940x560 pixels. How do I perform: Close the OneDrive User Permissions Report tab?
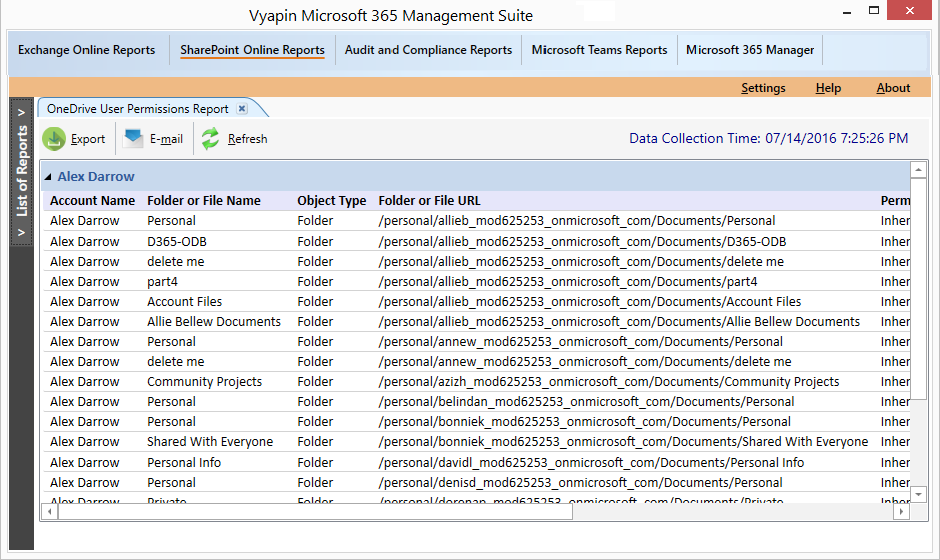point(242,109)
